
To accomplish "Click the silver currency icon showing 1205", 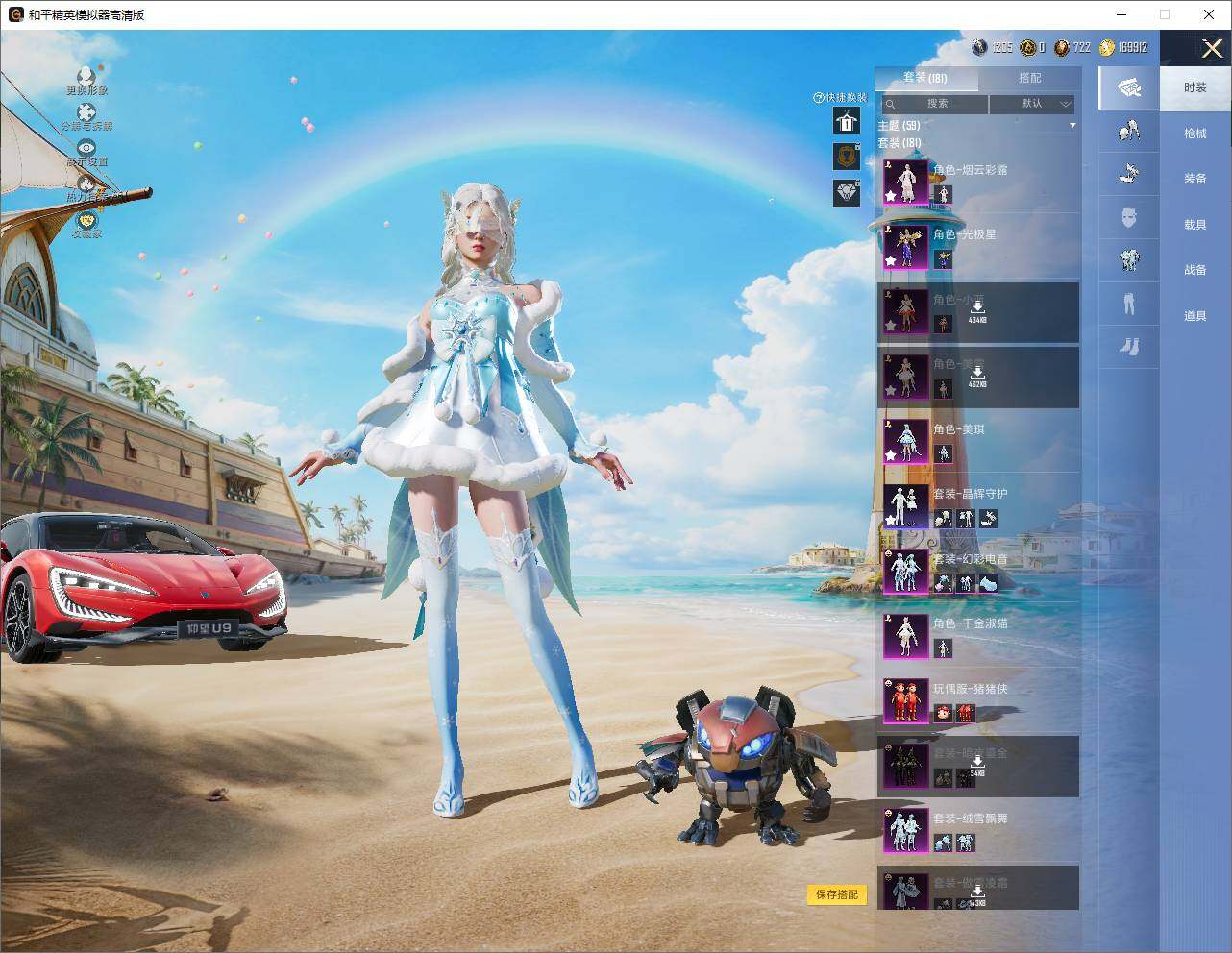I will 979,47.
